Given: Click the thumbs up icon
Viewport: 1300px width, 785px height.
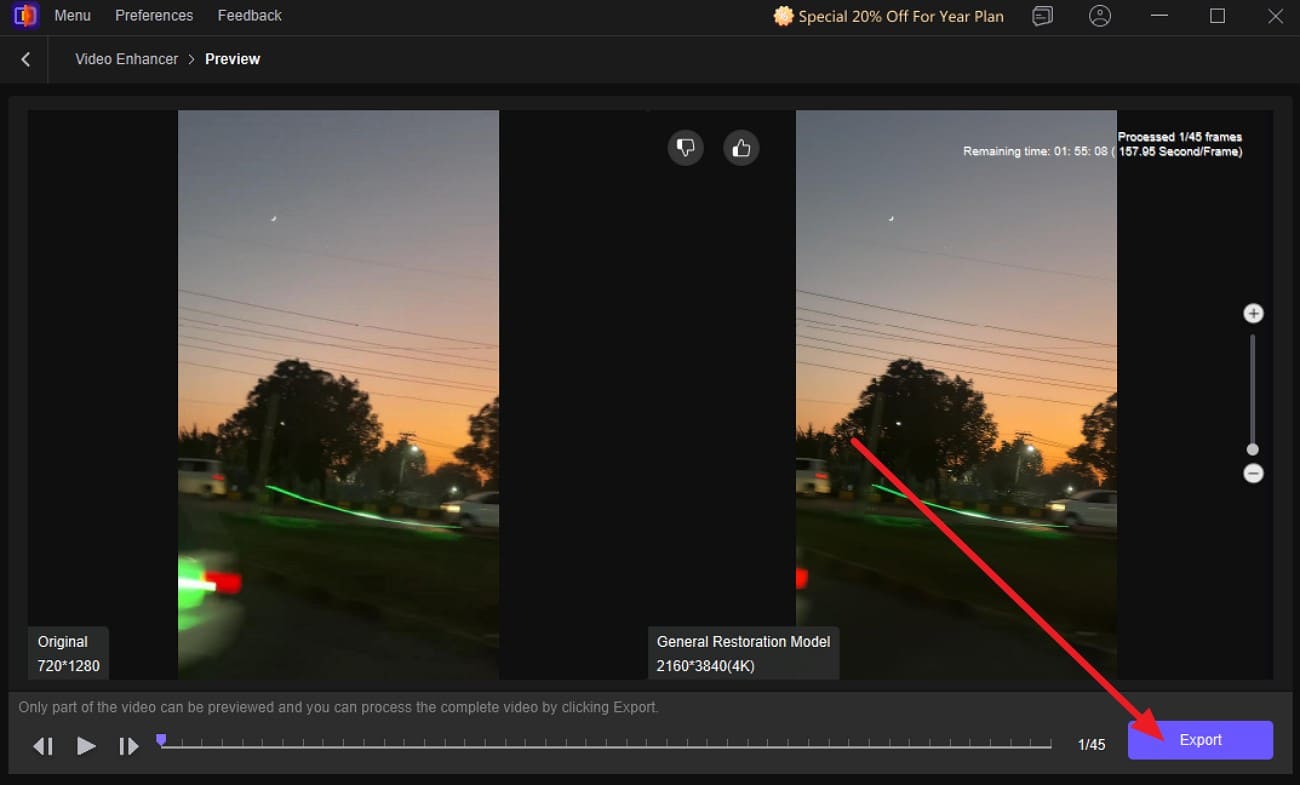Looking at the screenshot, I should (x=741, y=148).
